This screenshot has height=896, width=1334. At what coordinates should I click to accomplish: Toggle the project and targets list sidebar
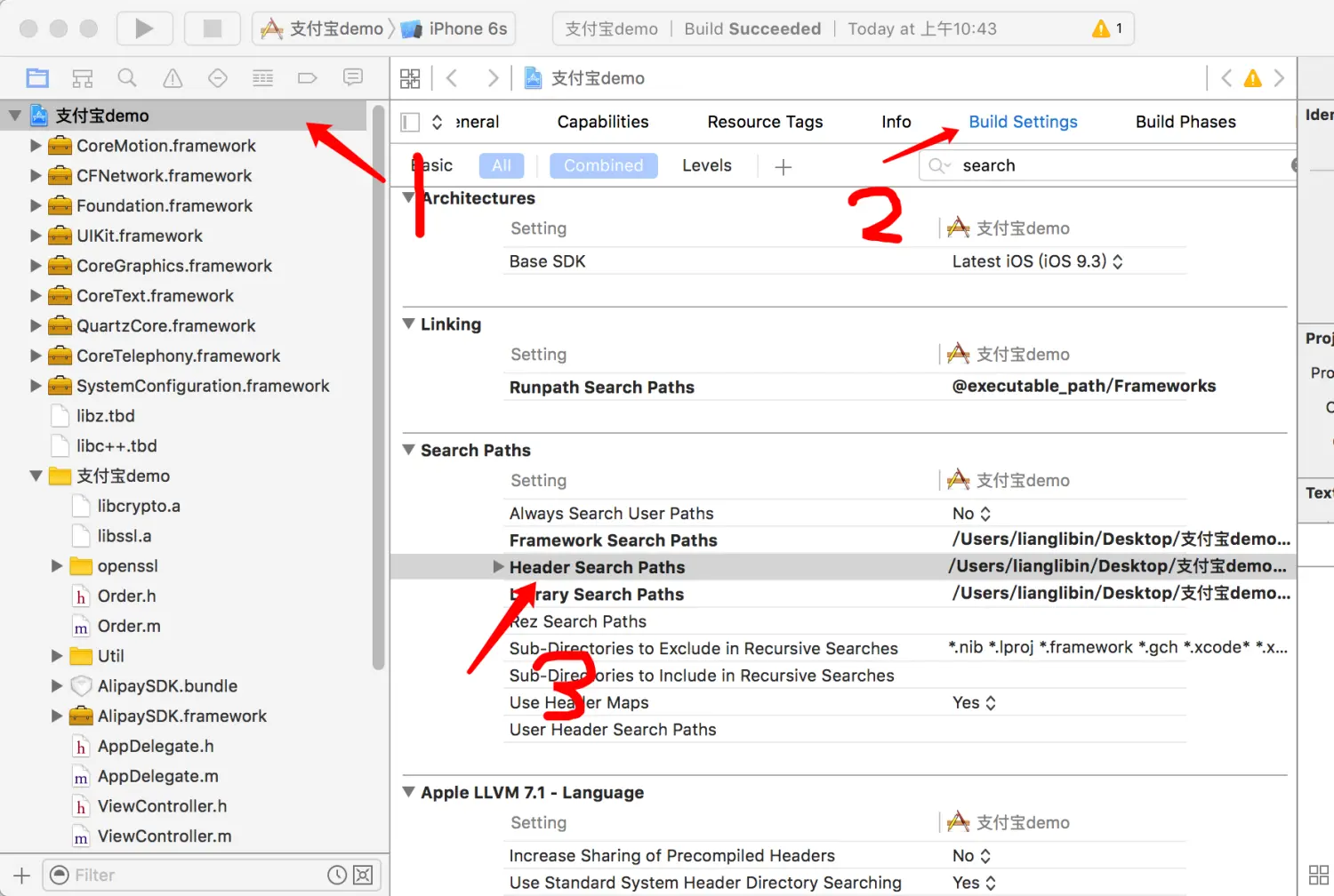410,122
